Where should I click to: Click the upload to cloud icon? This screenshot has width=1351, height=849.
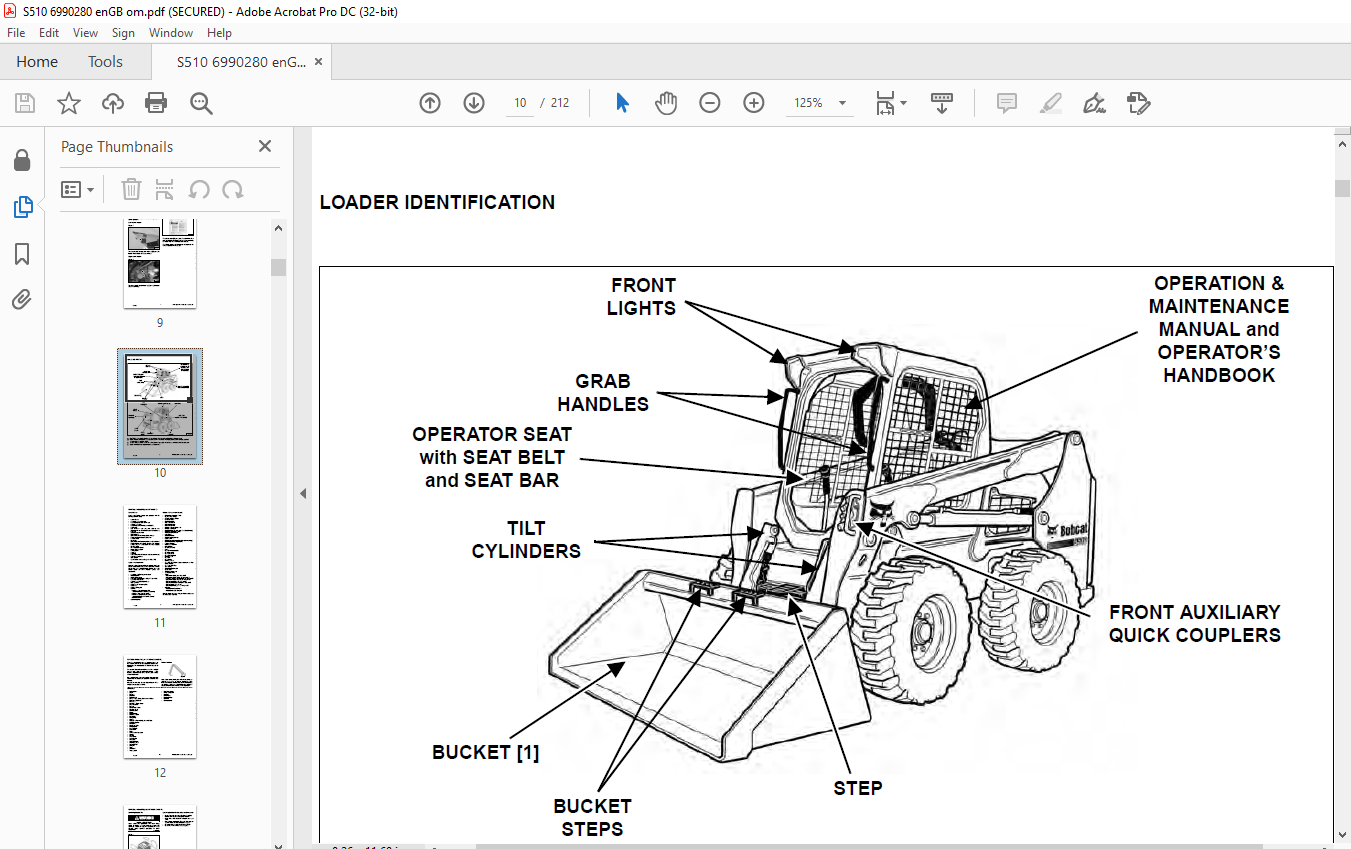tap(113, 103)
